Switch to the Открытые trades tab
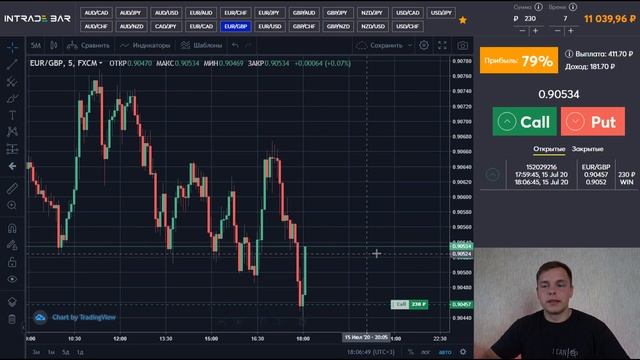The width and height of the screenshot is (640, 360). (549, 149)
